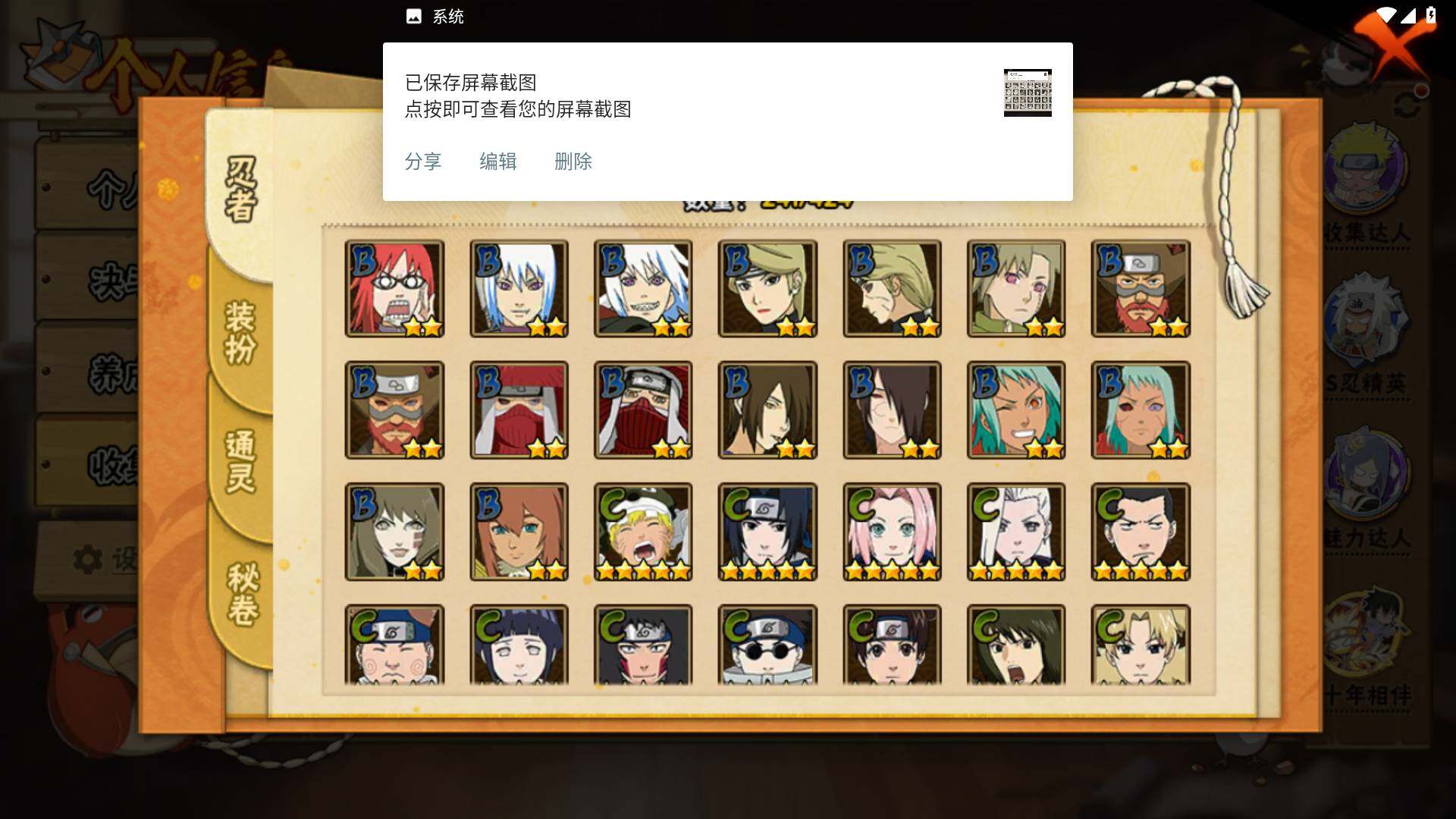This screenshot has width=1456, height=819.
Task: Select the blonde C-rank Temari portrait
Action: click(x=1141, y=645)
